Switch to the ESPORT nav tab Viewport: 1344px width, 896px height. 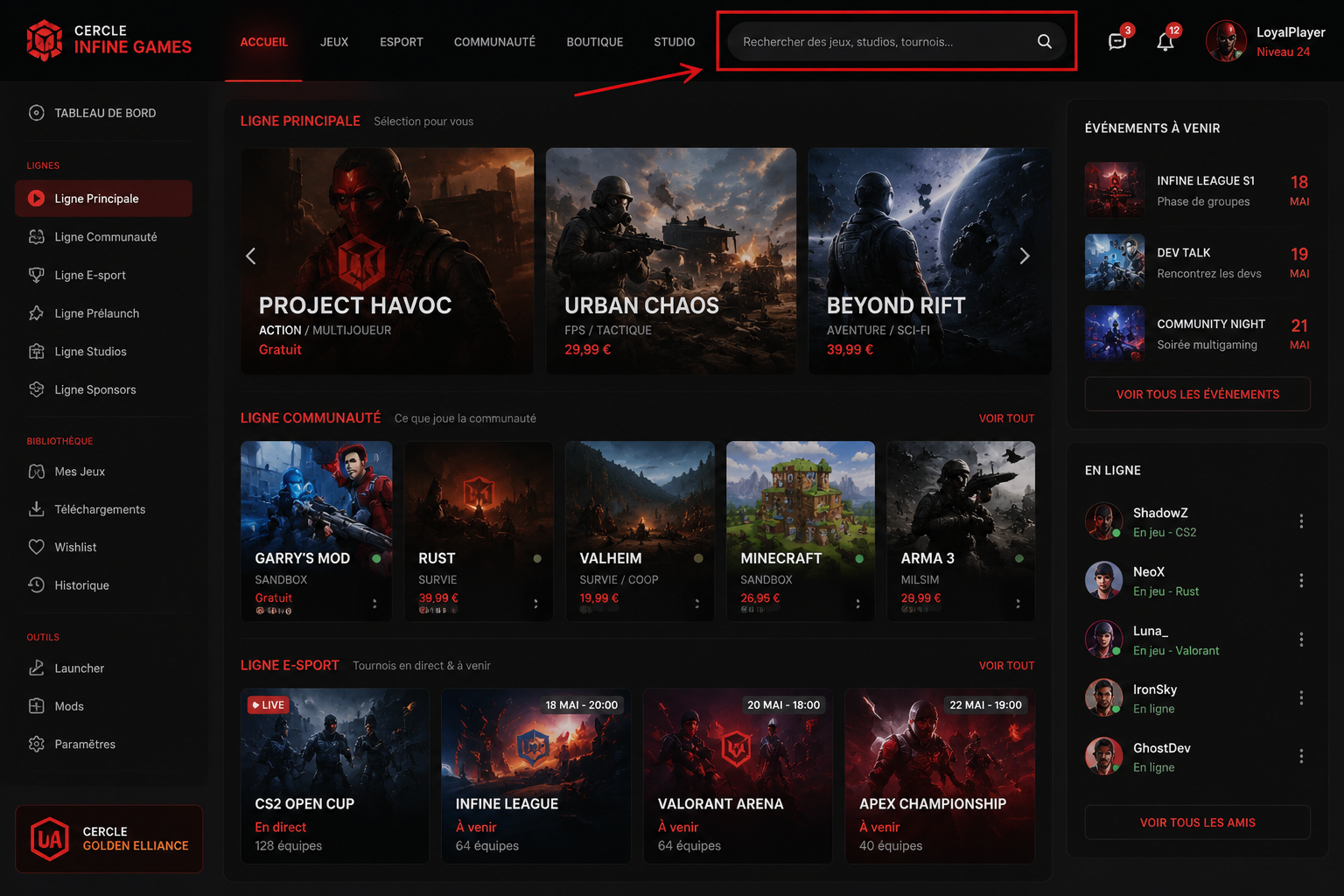pos(402,42)
